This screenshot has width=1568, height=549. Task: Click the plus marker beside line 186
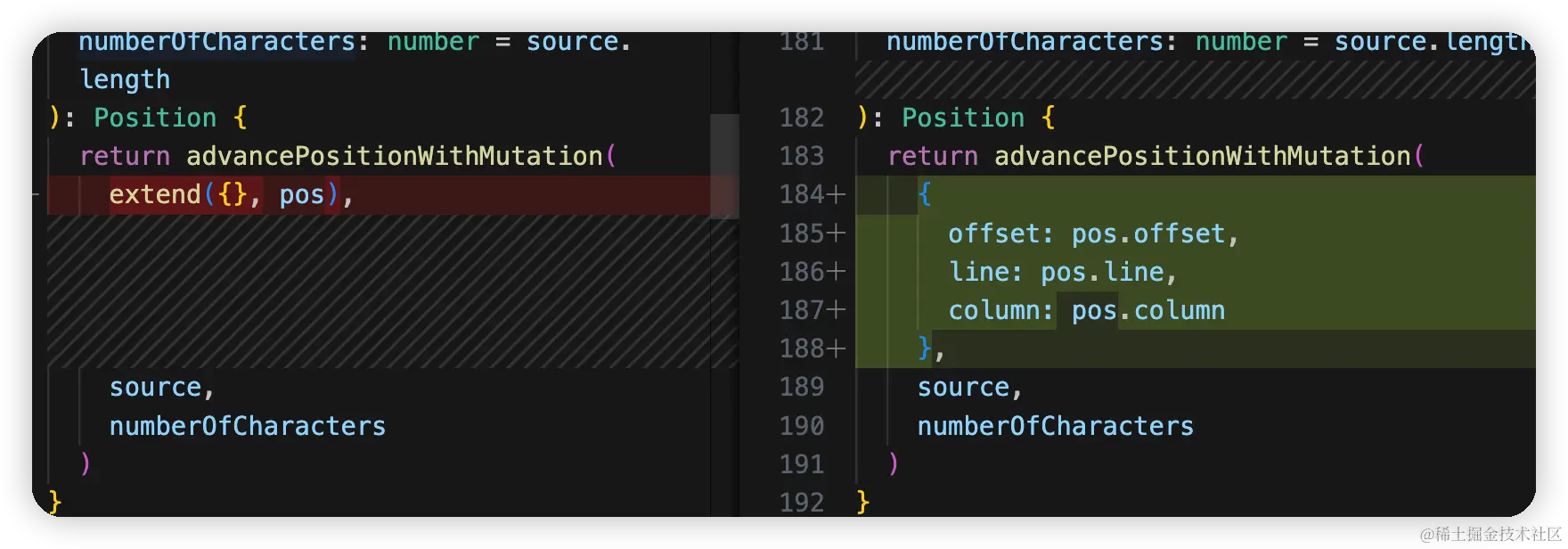pos(836,272)
